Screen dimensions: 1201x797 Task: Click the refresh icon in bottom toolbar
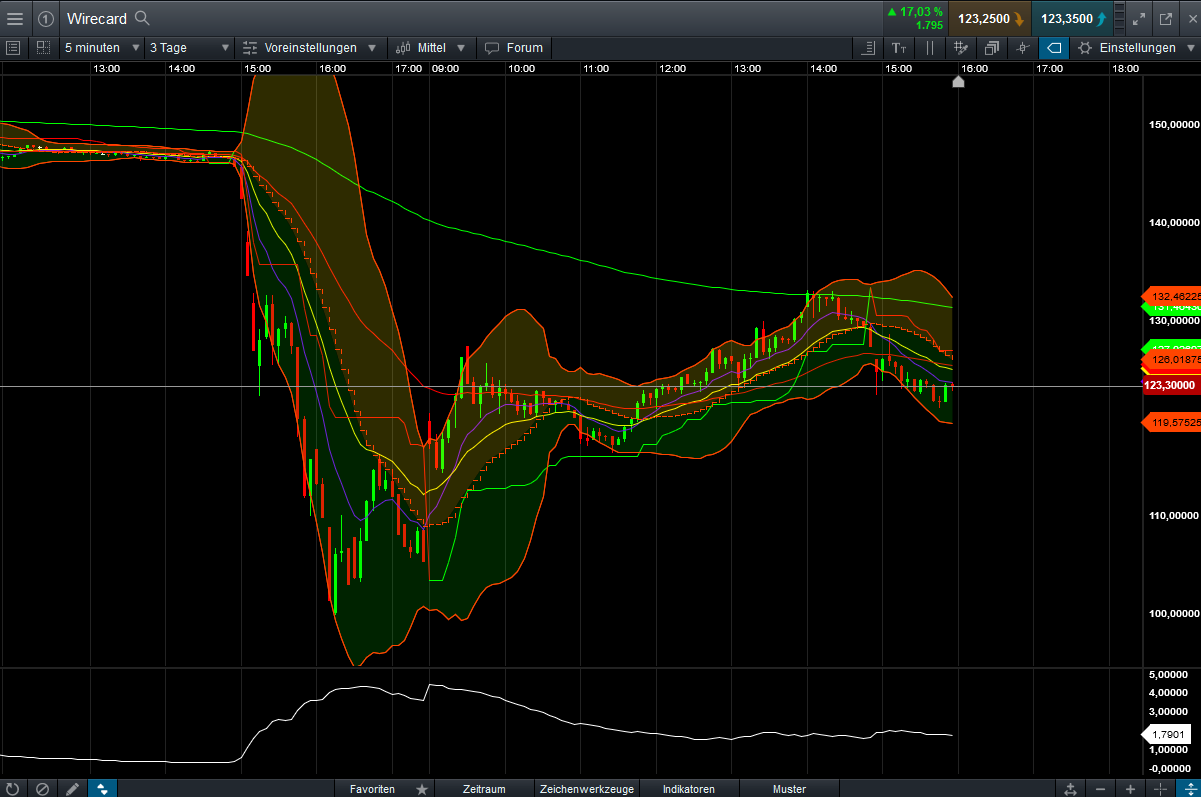(12, 789)
